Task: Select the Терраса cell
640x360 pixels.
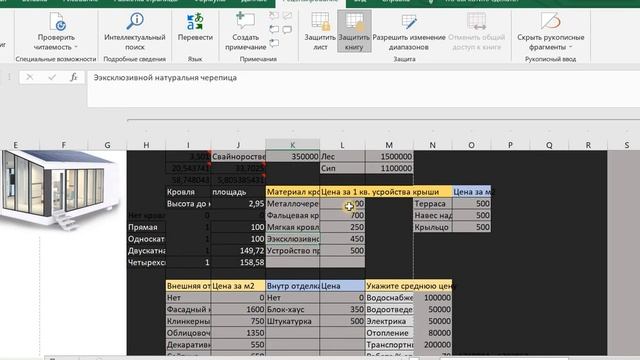Action: (433, 204)
